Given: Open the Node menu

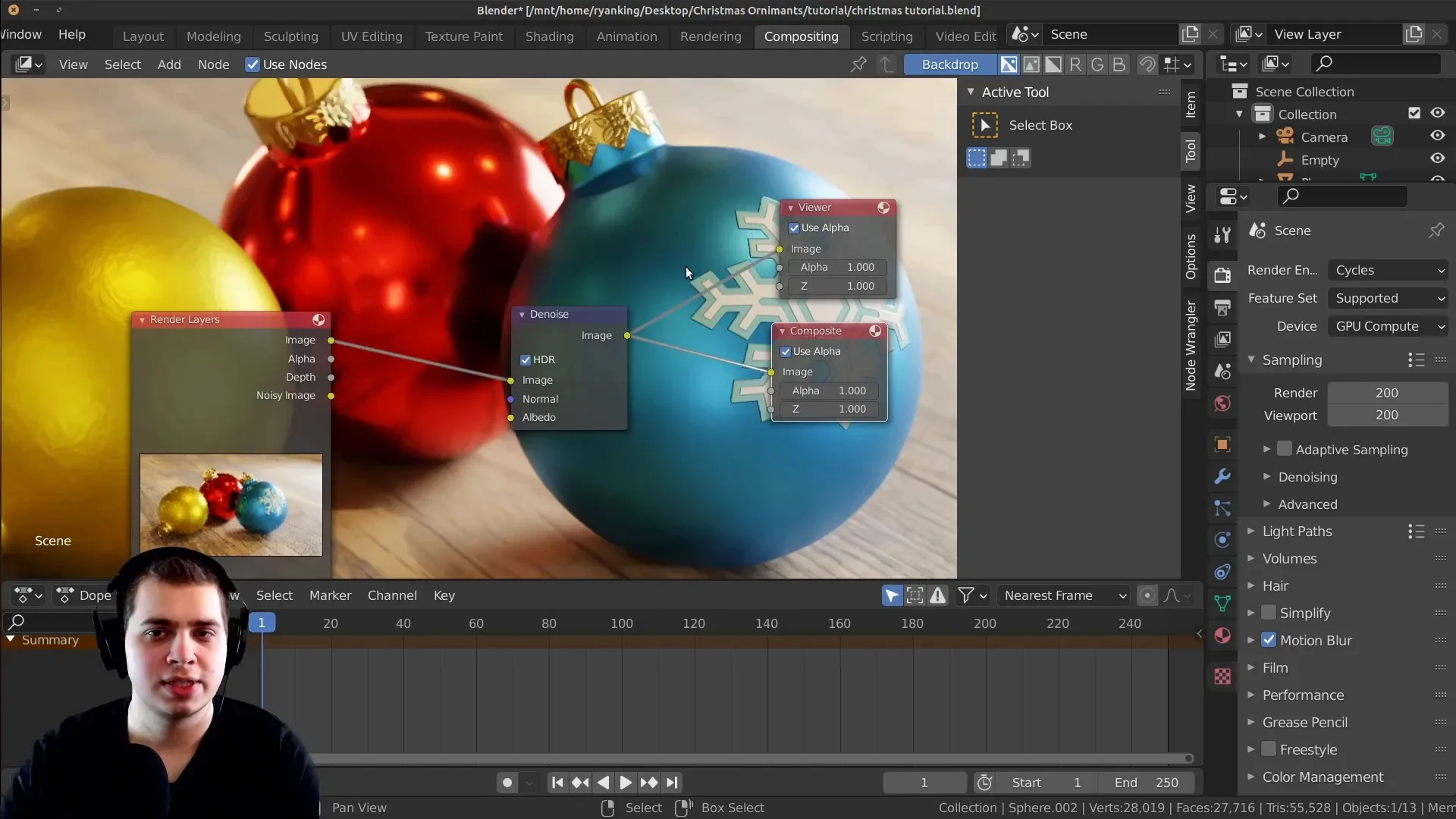Looking at the screenshot, I should (x=213, y=64).
